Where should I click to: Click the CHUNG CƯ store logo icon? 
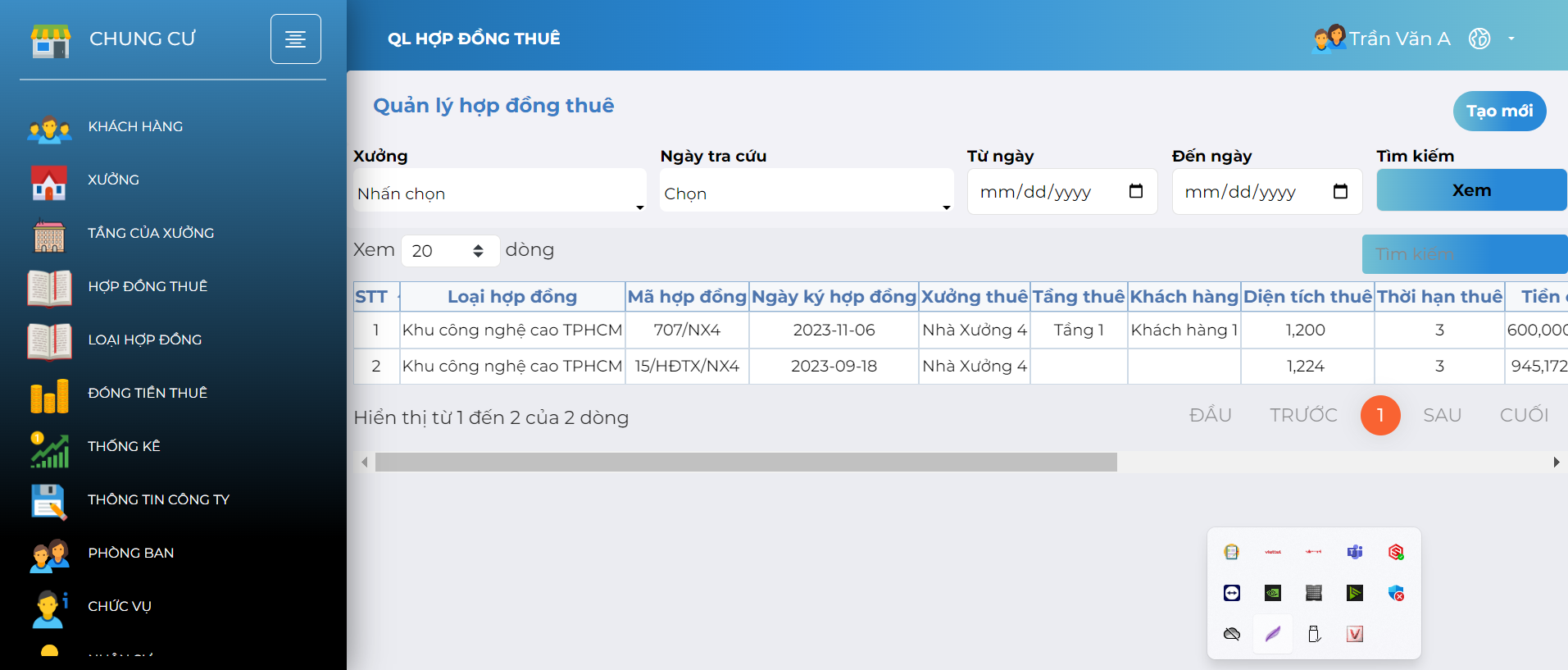point(50,40)
